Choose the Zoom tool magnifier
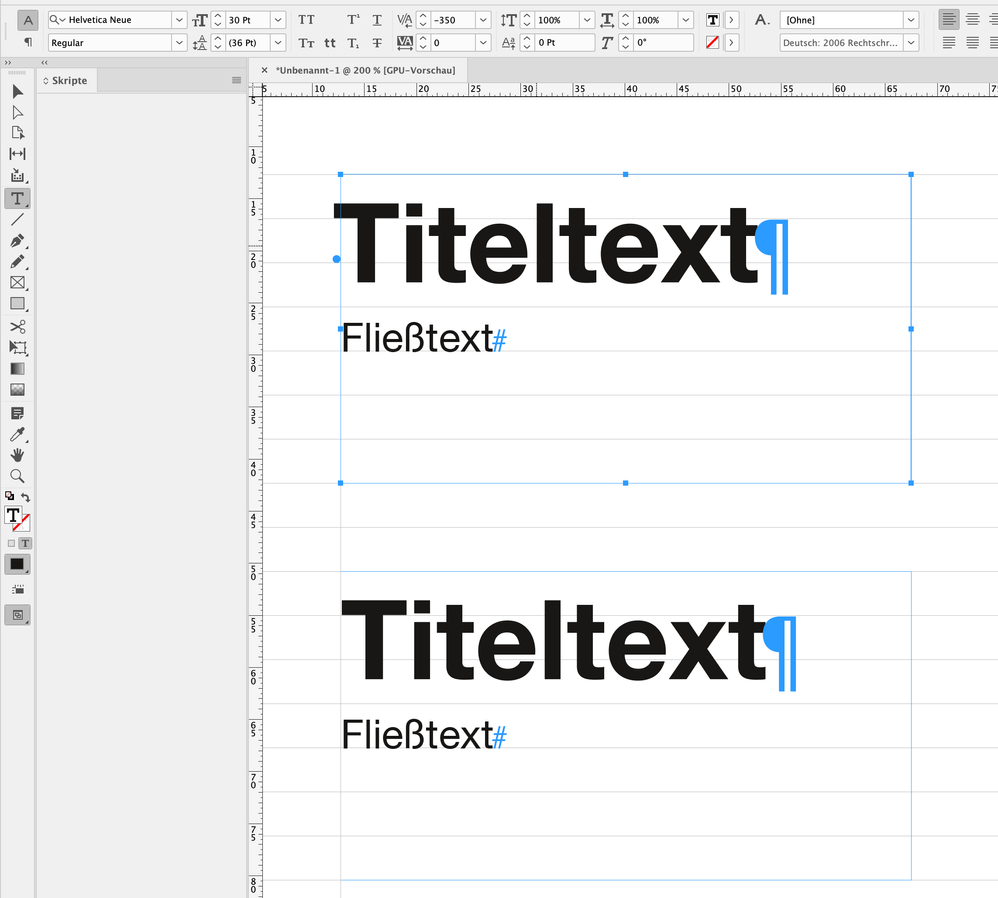998x898 pixels. 17,476
